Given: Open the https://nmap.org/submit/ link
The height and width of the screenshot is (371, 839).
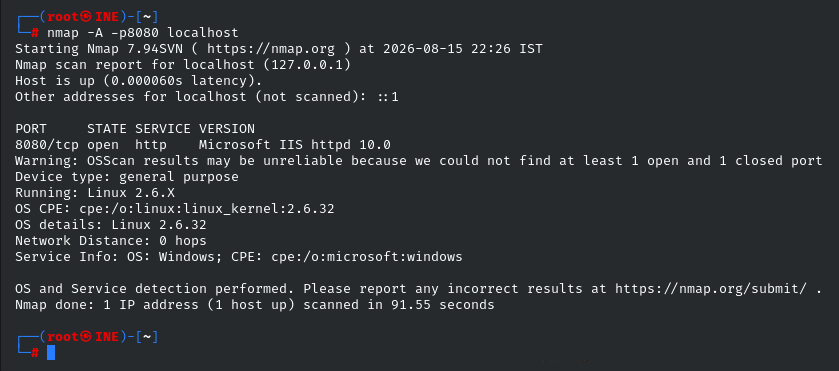Looking at the screenshot, I should pos(711,289).
